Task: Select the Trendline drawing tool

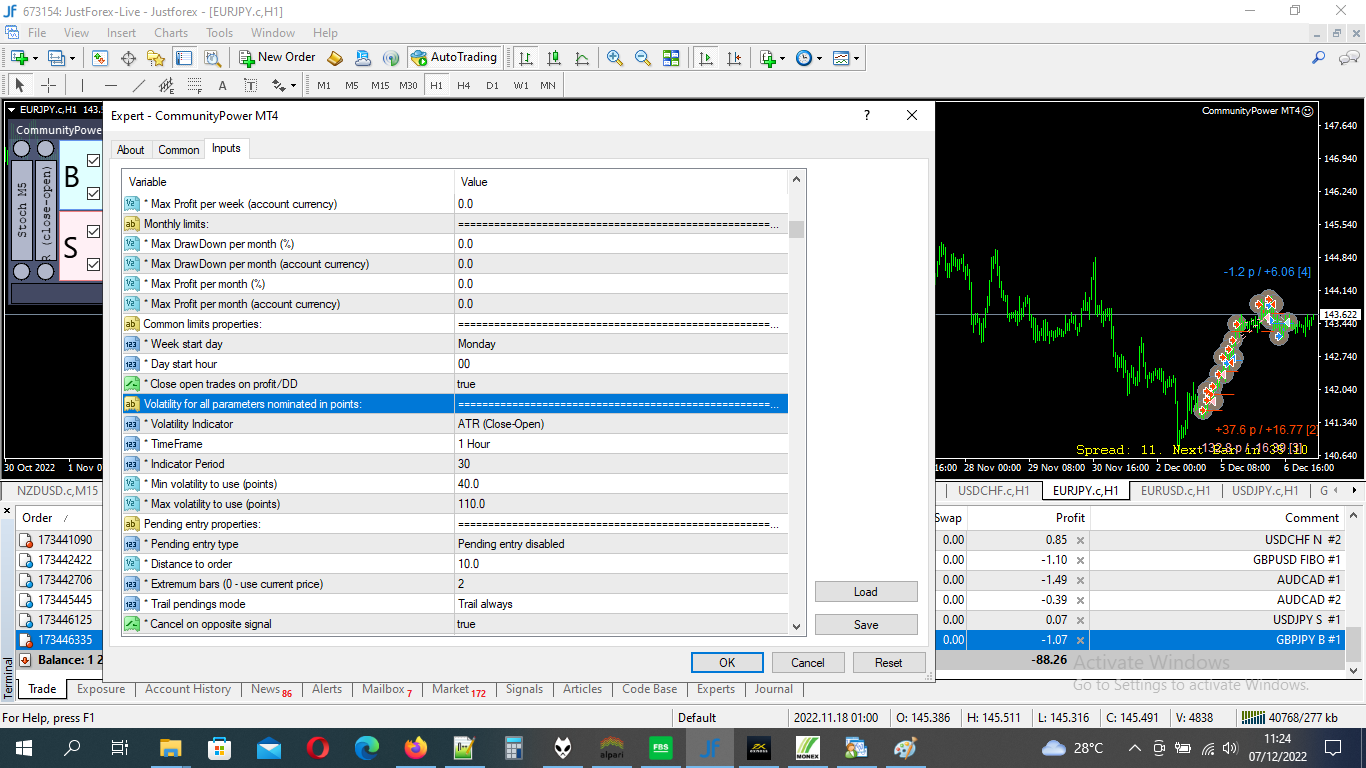Action: point(138,85)
